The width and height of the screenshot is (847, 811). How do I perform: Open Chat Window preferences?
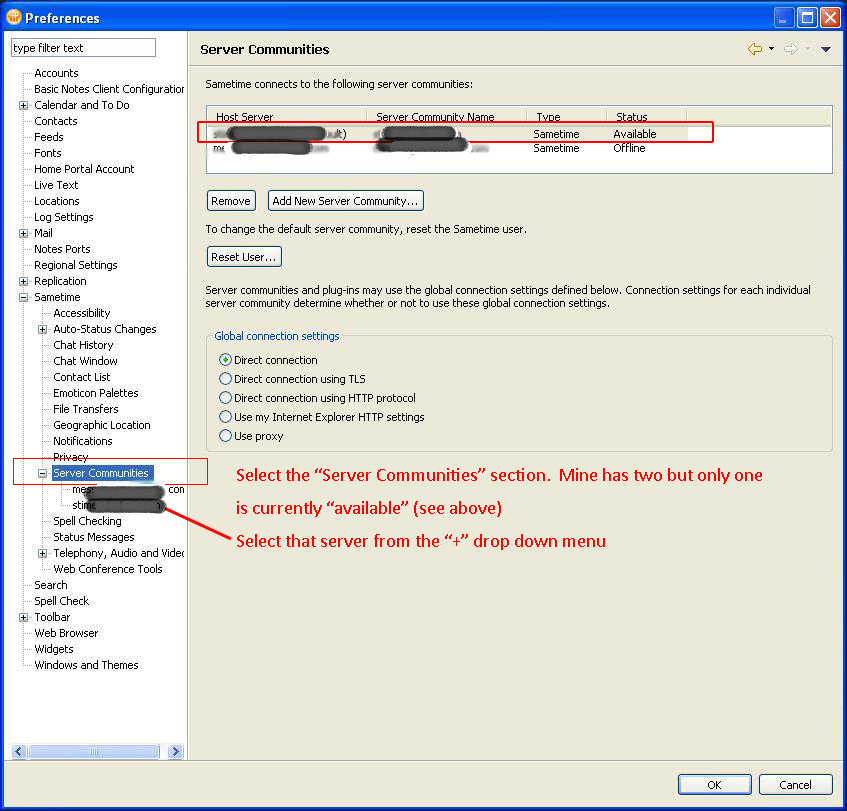[x=85, y=361]
